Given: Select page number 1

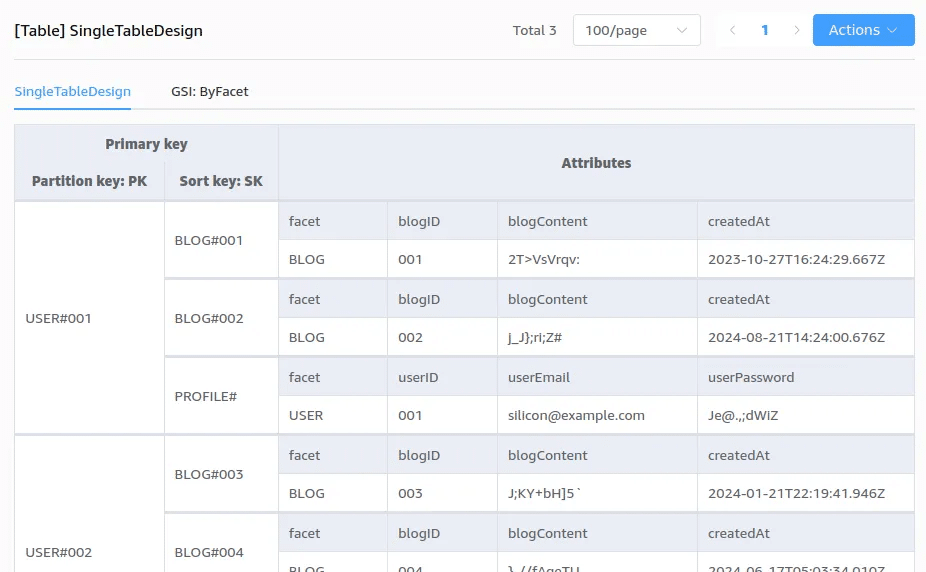Looking at the screenshot, I should (765, 30).
